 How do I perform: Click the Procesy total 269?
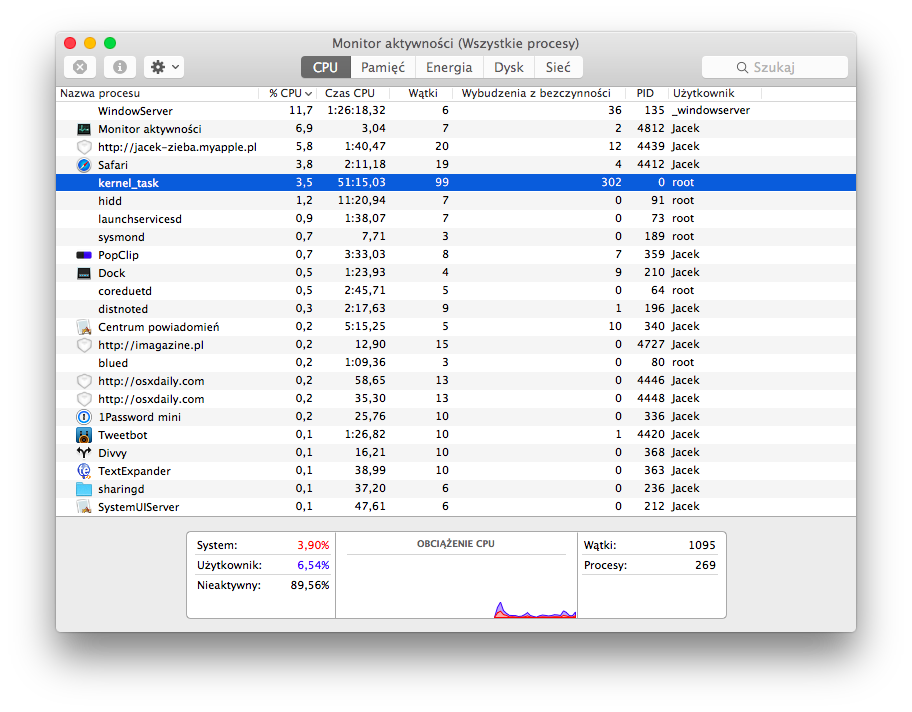point(706,565)
